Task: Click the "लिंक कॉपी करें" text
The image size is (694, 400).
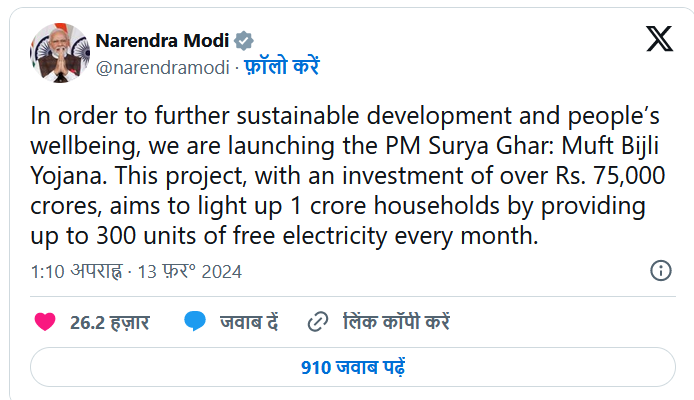Action: [x=396, y=322]
